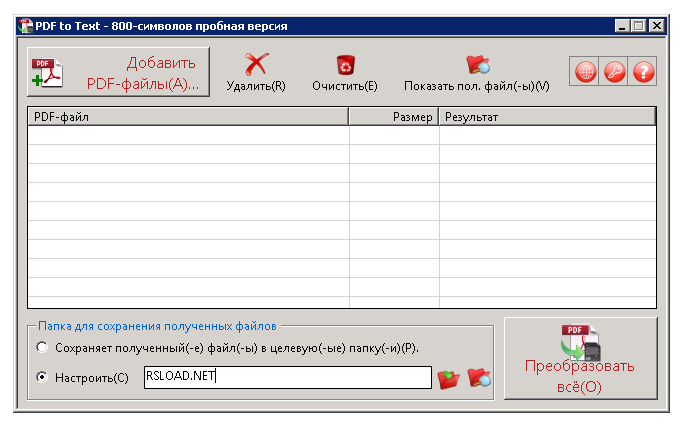
Task: Open the help question mark icon
Action: click(643, 72)
